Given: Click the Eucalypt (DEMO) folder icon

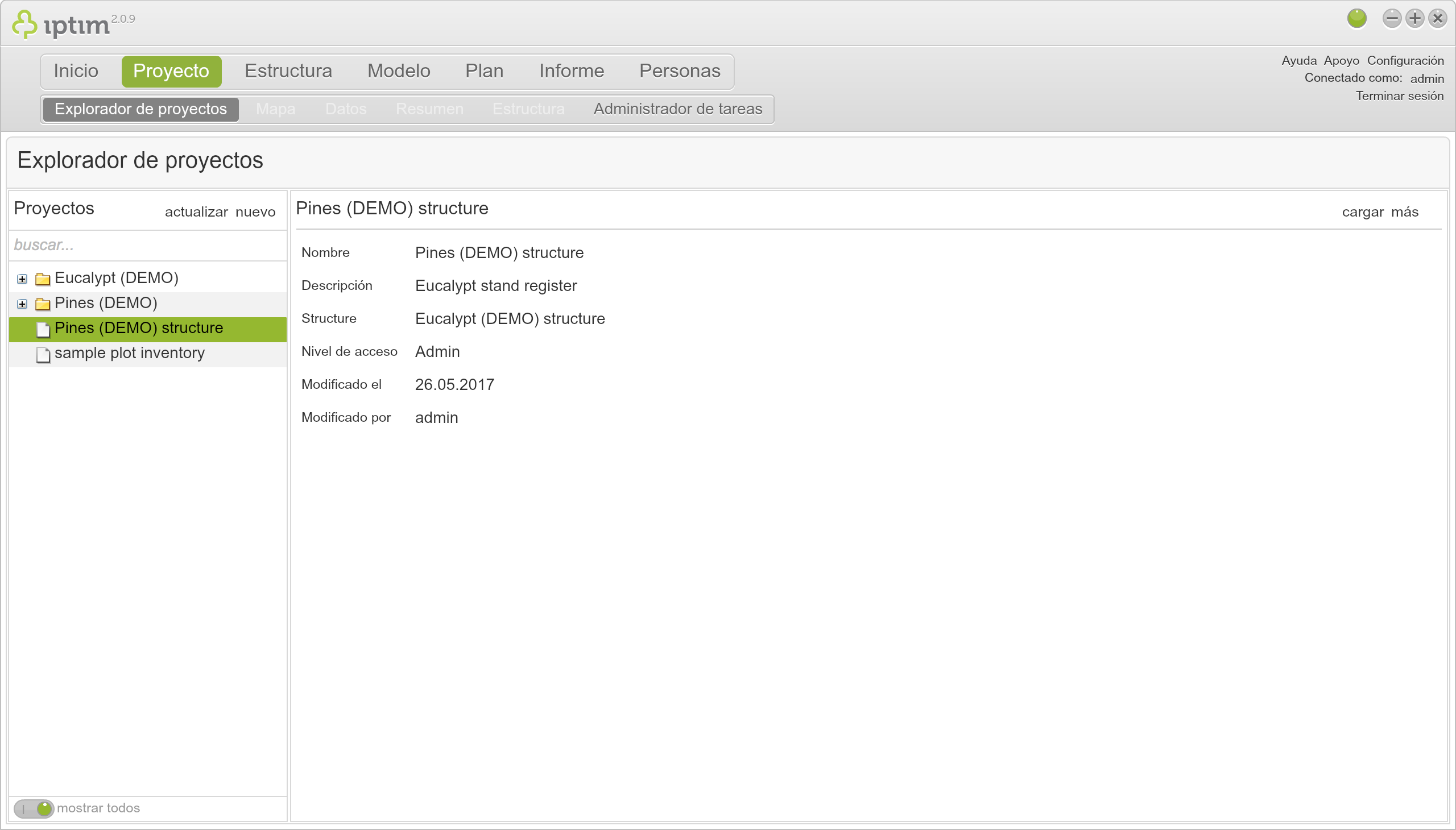Looking at the screenshot, I should pos(43,279).
